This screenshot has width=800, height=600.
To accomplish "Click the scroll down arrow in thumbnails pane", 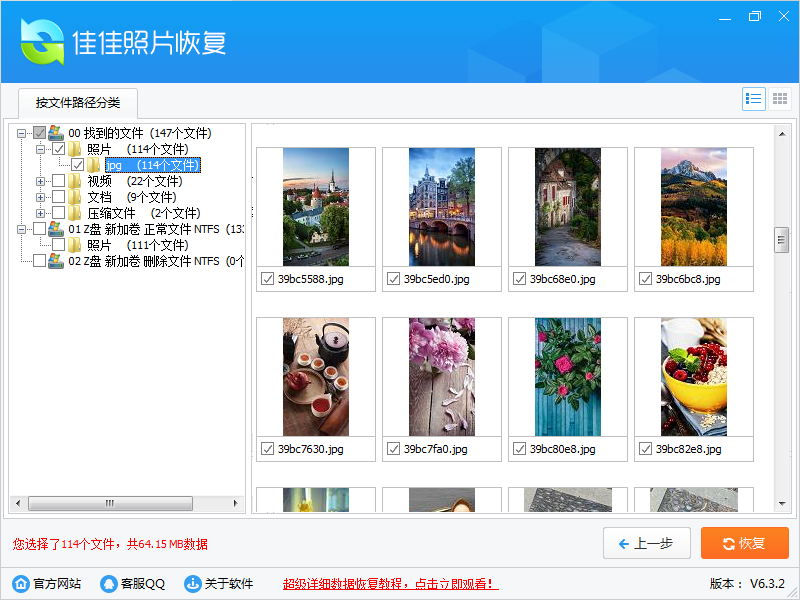I will pos(782,504).
